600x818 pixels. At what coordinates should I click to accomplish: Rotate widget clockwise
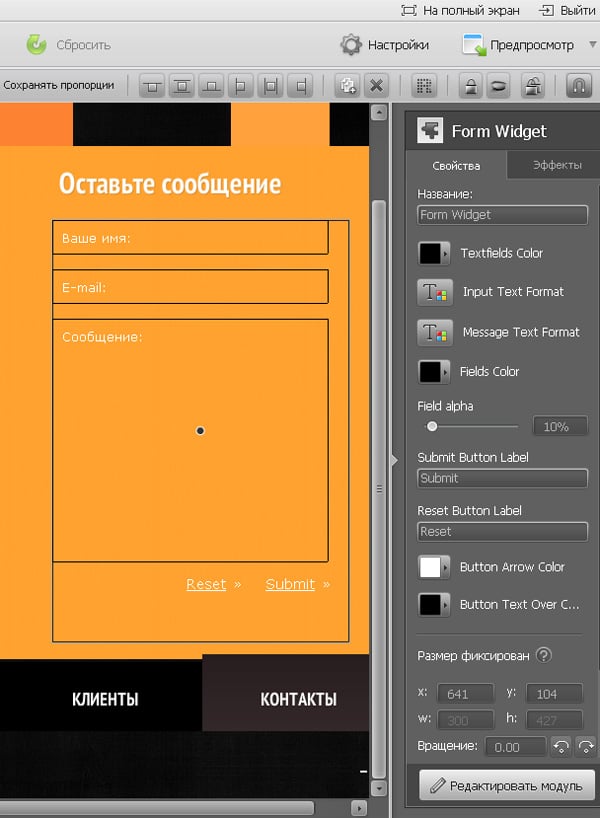pyautogui.click(x=585, y=746)
